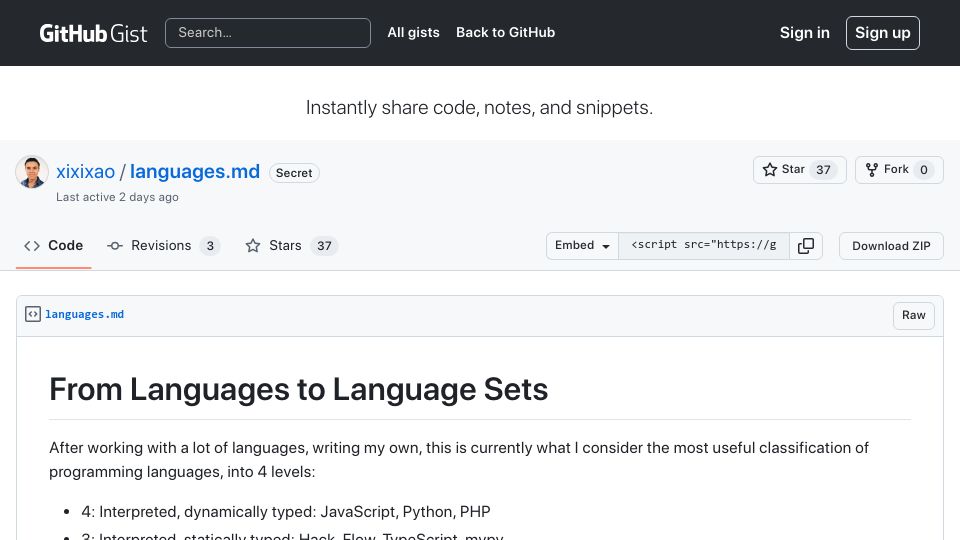The width and height of the screenshot is (960, 540).
Task: Show the fork count 0
Action: (x=924, y=170)
